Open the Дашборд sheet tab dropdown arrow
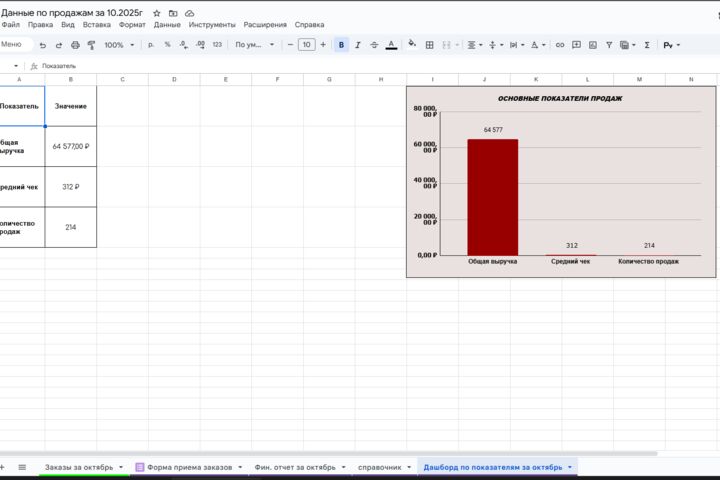This screenshot has width=720, height=480. (570, 467)
